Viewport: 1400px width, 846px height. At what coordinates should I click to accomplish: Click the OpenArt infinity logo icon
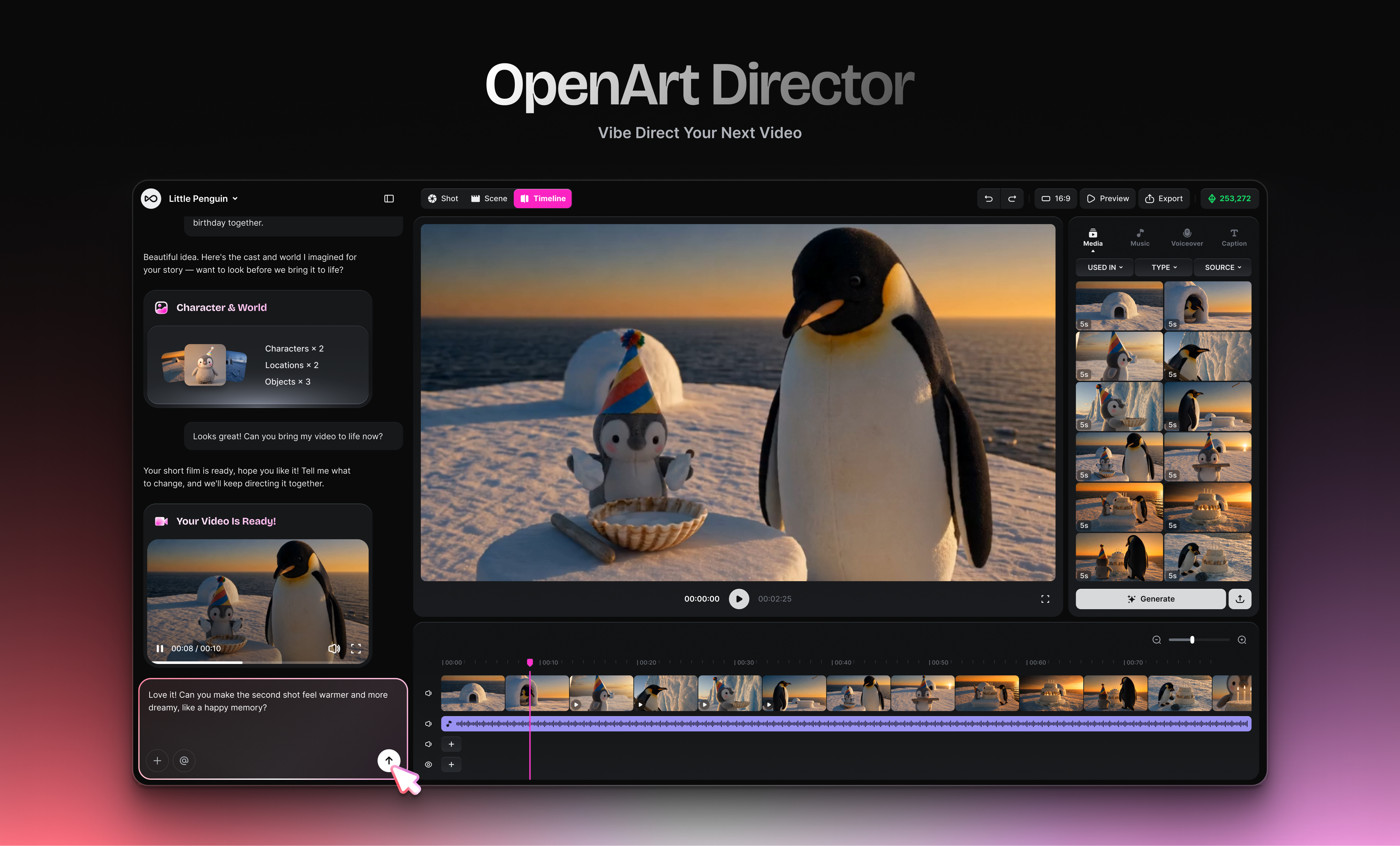pyautogui.click(x=151, y=198)
